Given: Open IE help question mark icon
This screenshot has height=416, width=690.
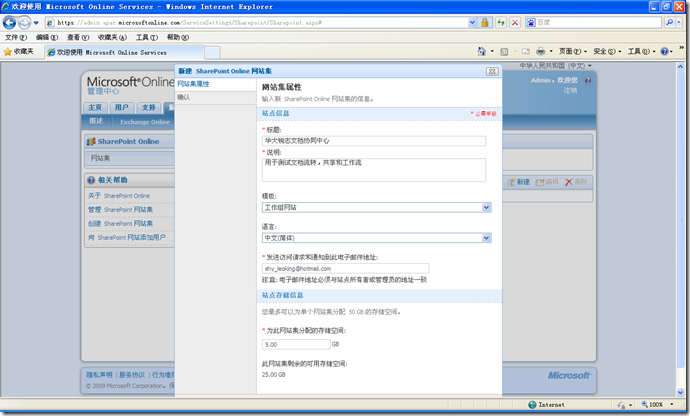Looking at the screenshot, I should coord(664,52).
